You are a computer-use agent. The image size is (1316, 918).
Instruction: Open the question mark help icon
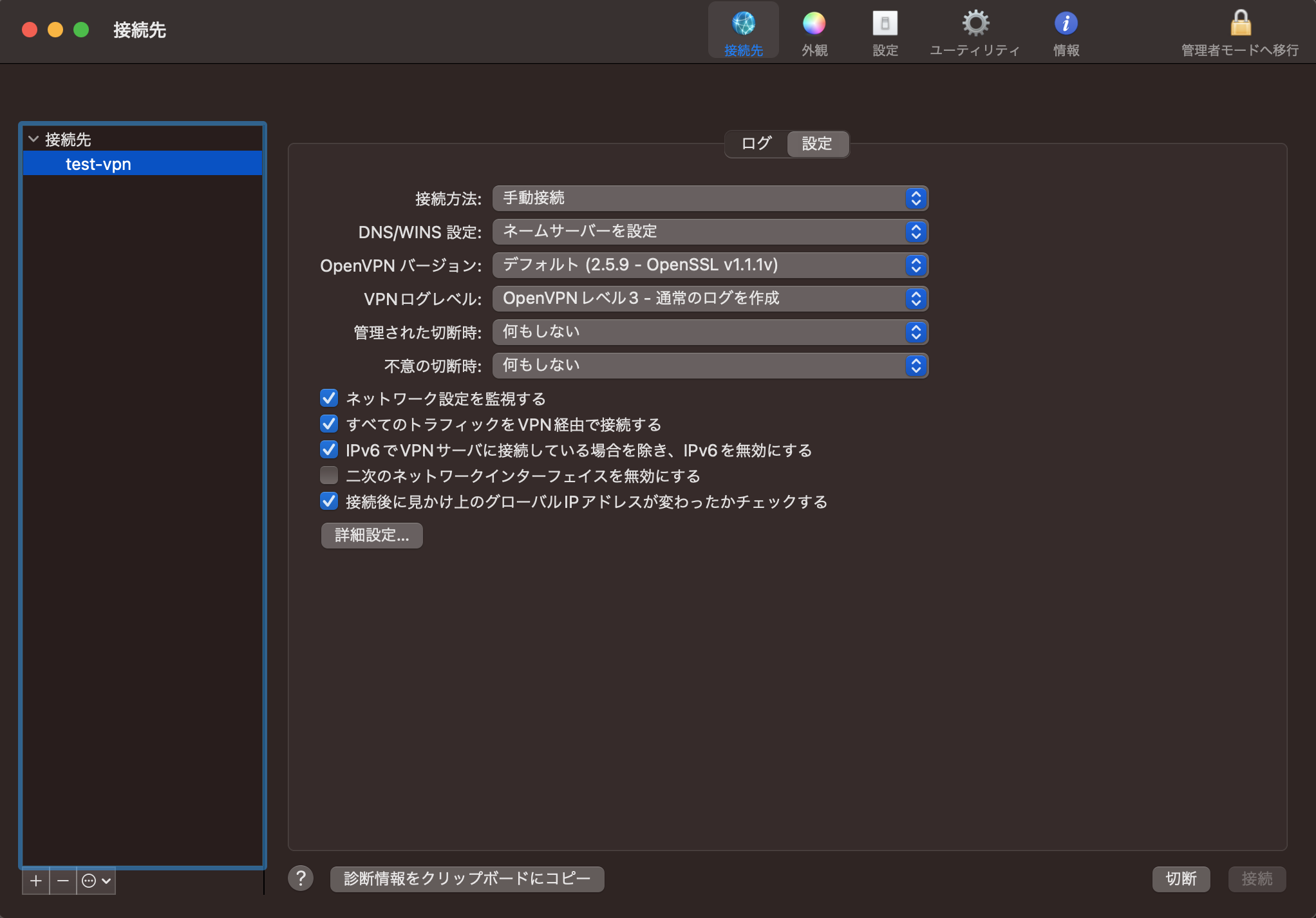(x=301, y=878)
